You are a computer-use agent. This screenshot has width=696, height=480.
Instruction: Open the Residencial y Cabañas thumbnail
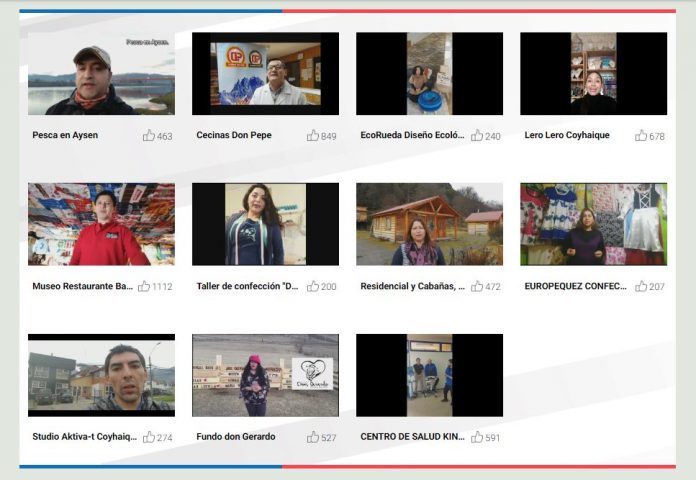click(x=430, y=224)
